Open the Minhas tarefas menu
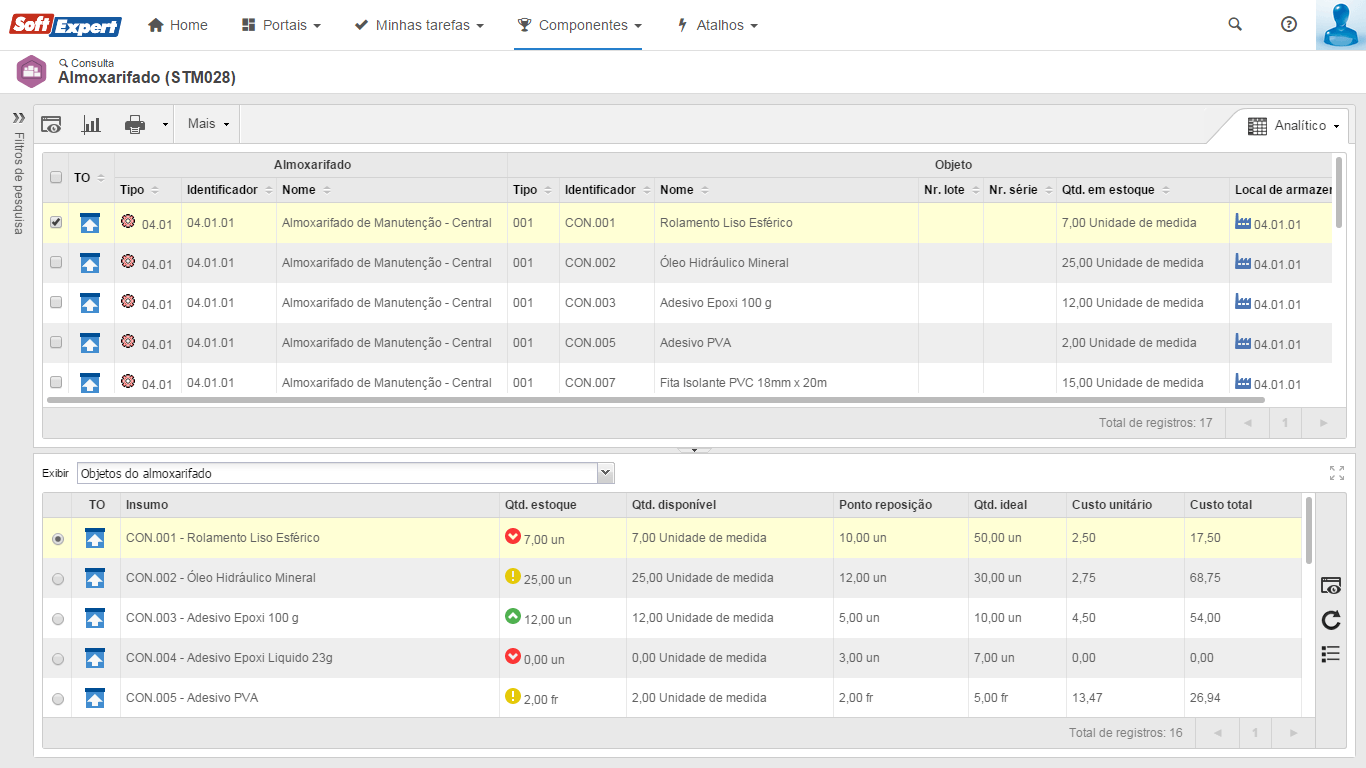The image size is (1366, 768). pyautogui.click(x=420, y=25)
